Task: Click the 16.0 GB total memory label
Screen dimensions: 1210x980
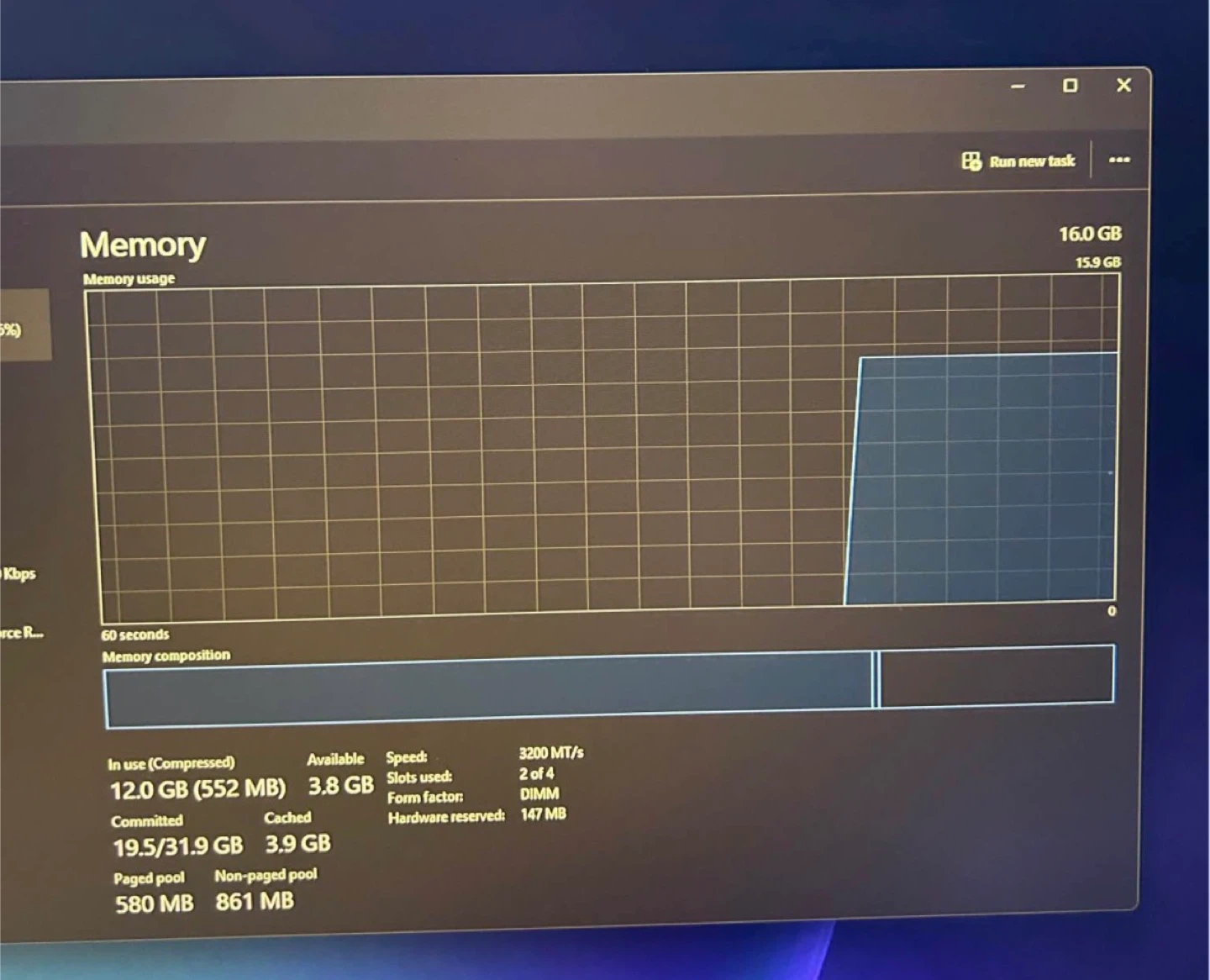Action: click(x=1089, y=234)
